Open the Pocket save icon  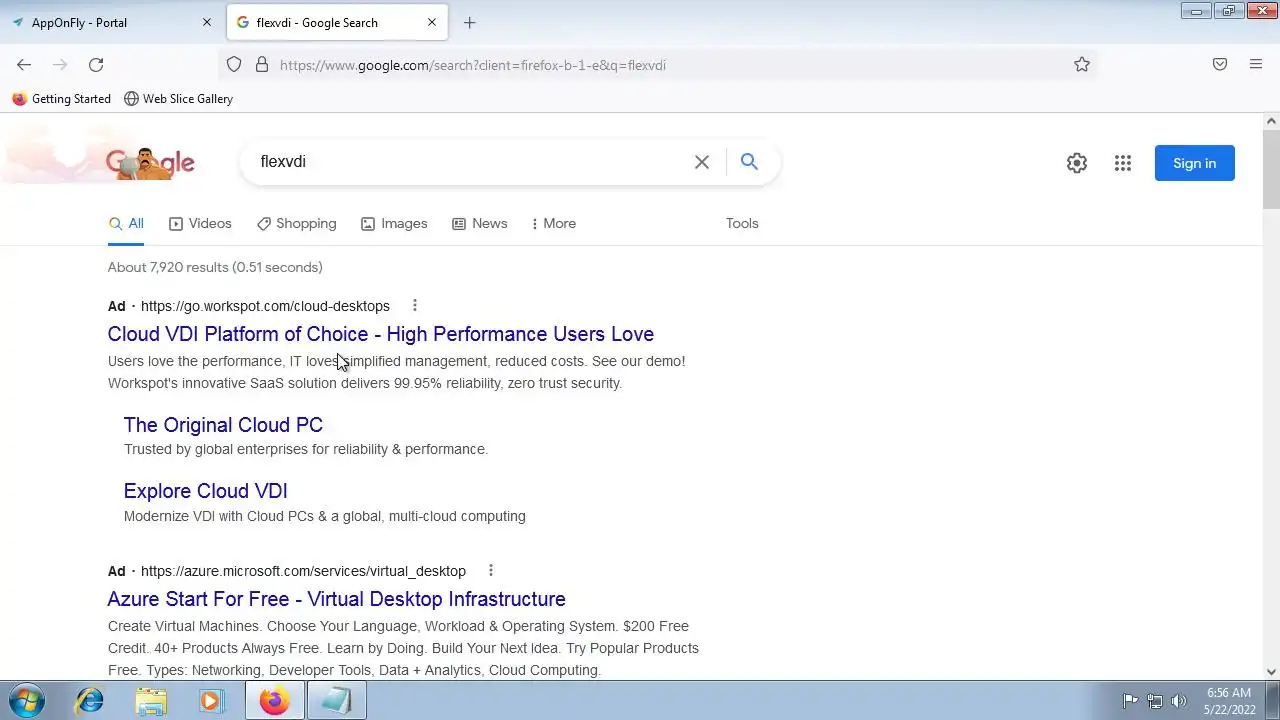(1220, 65)
